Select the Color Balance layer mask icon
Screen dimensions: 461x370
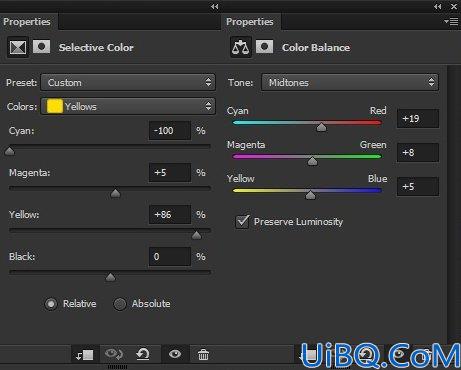pyautogui.click(x=265, y=47)
